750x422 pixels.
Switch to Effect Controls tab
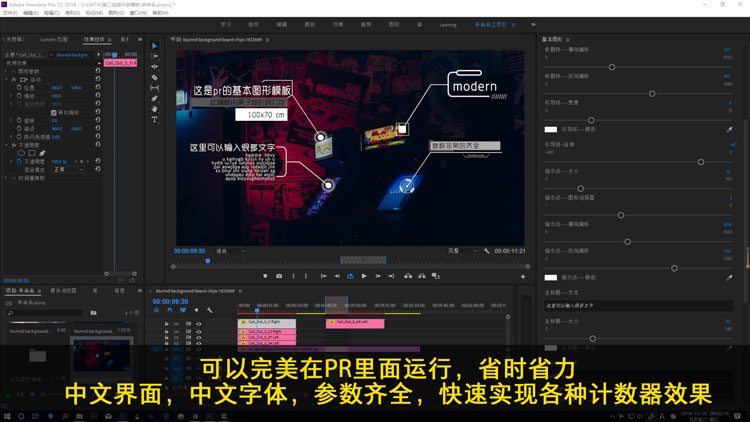click(94, 39)
